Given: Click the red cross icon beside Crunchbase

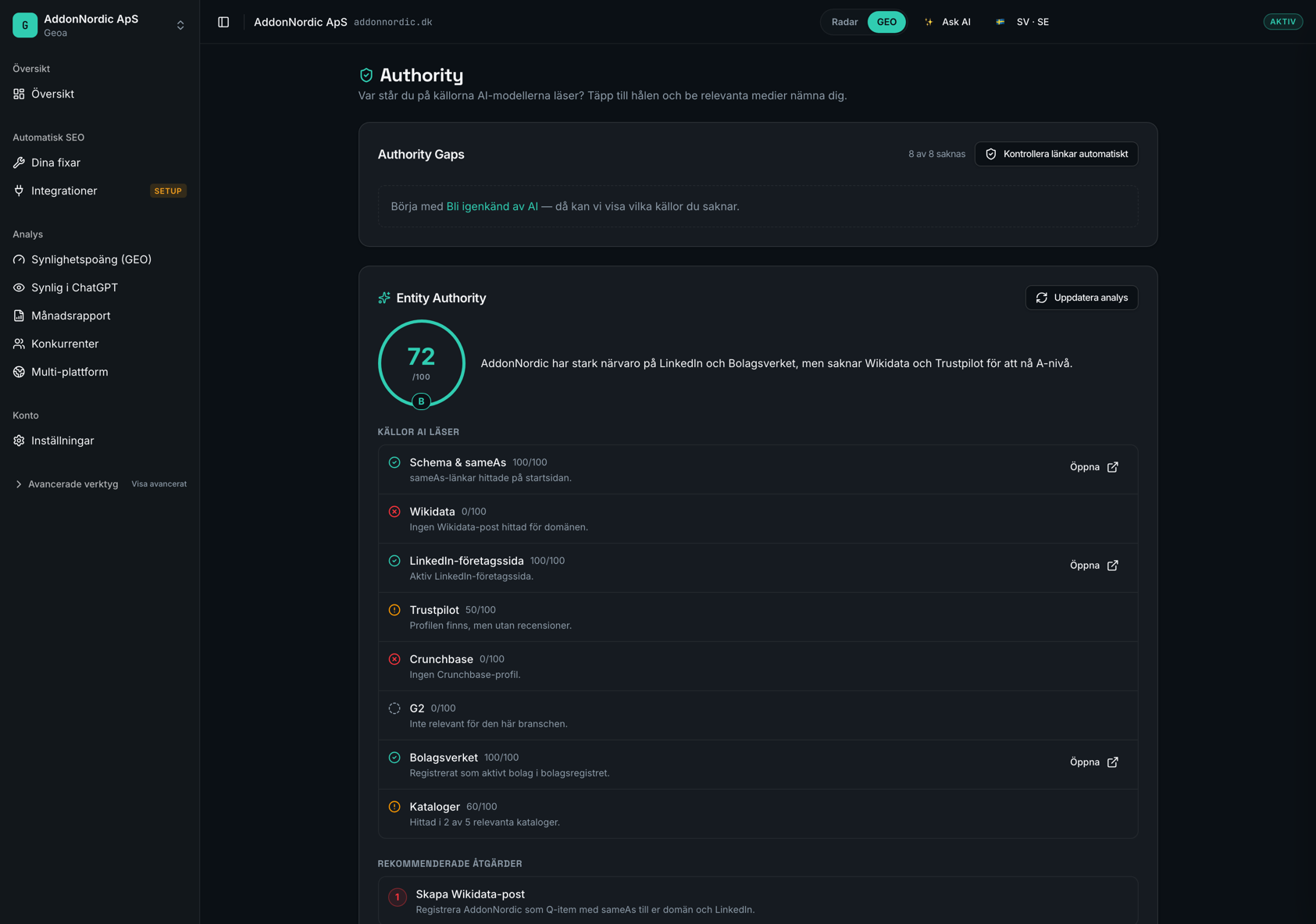Looking at the screenshot, I should 394,659.
